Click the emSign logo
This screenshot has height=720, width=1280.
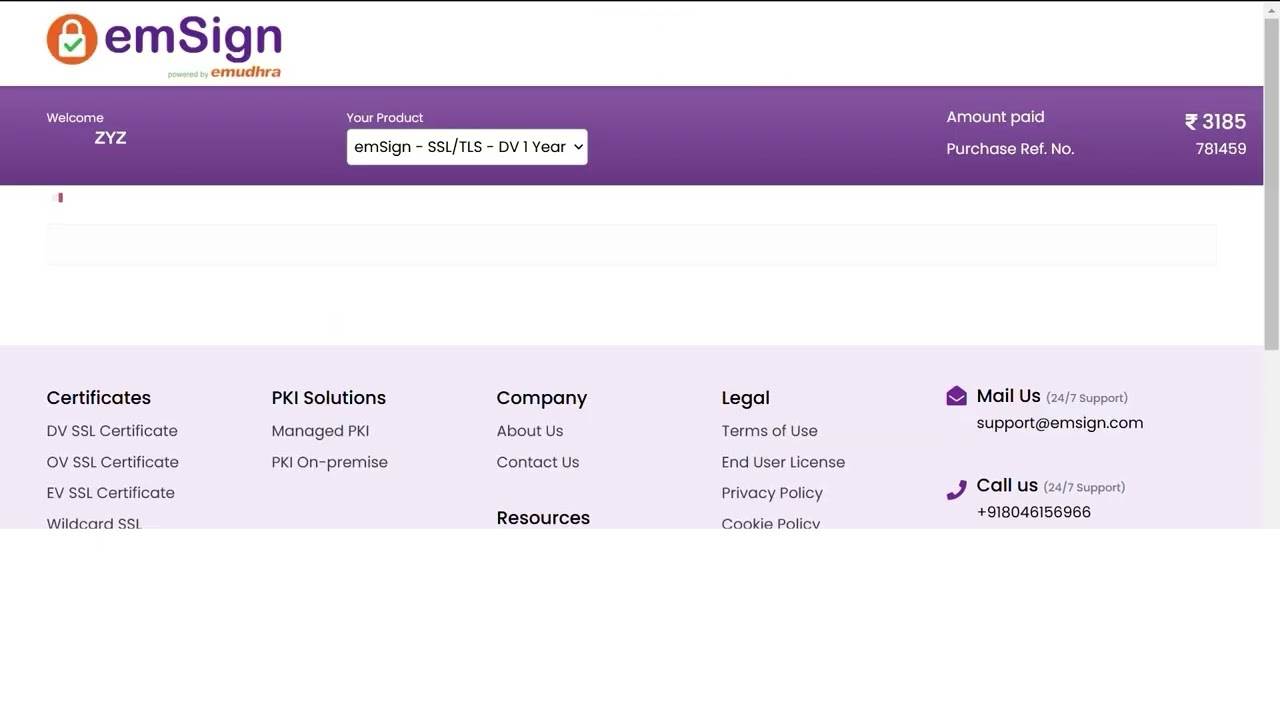pos(164,45)
